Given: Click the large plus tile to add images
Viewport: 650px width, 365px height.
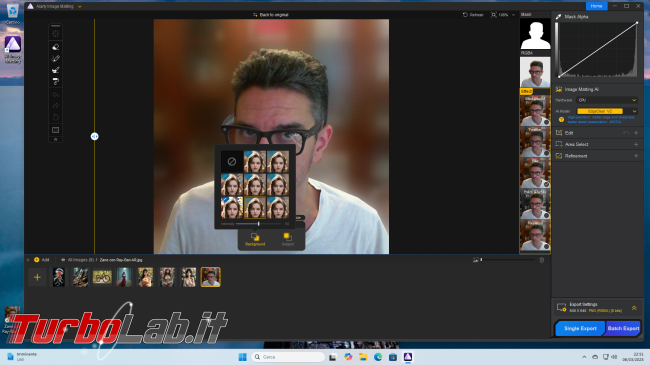Looking at the screenshot, I should (x=37, y=277).
